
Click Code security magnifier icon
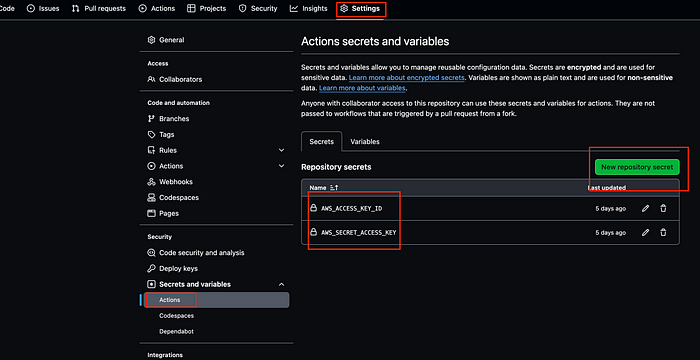(151, 253)
